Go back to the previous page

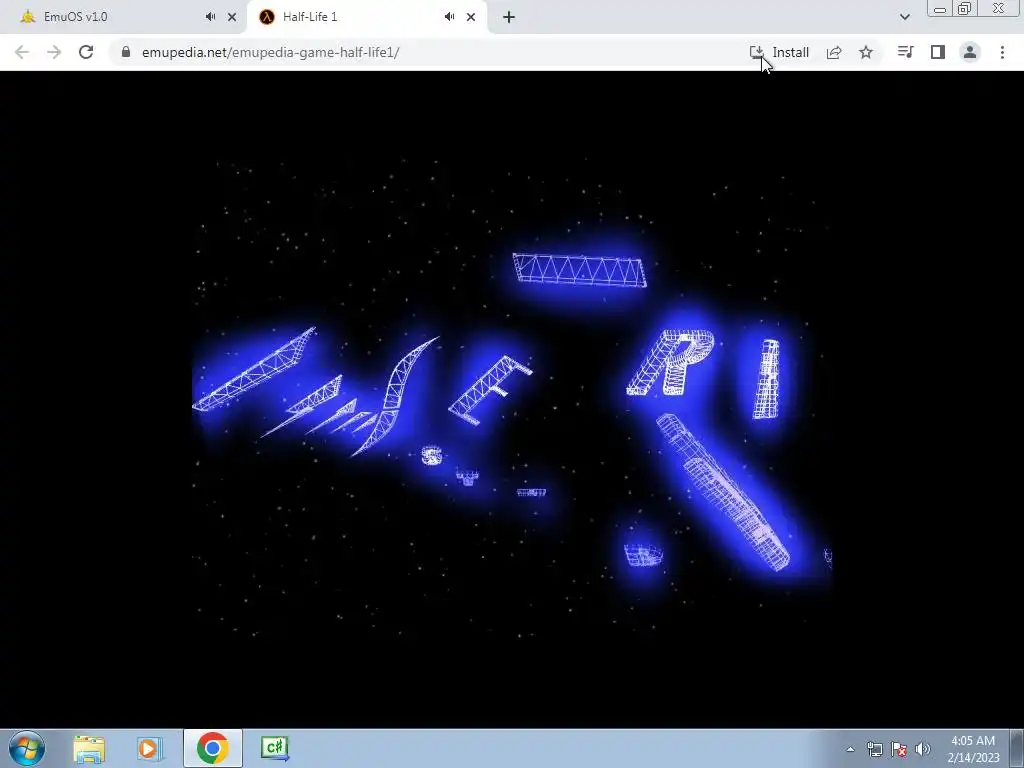(22, 52)
